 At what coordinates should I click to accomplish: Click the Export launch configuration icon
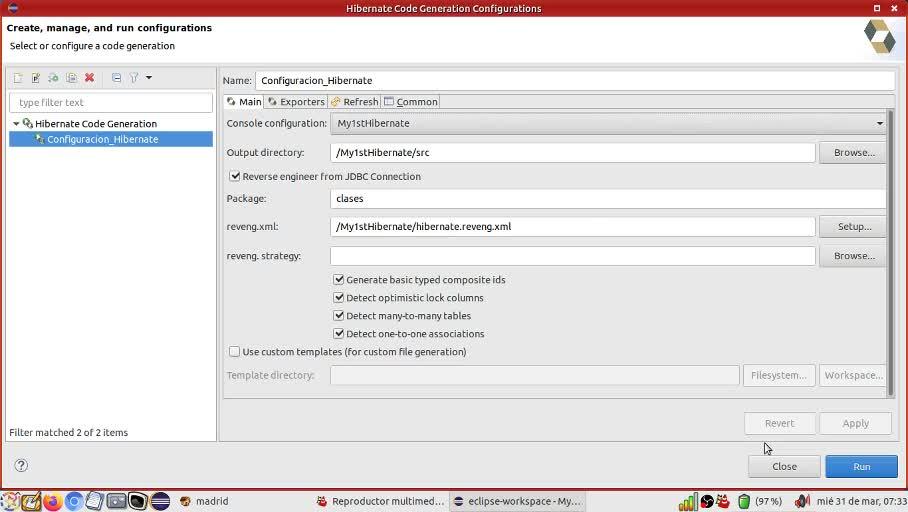53,78
